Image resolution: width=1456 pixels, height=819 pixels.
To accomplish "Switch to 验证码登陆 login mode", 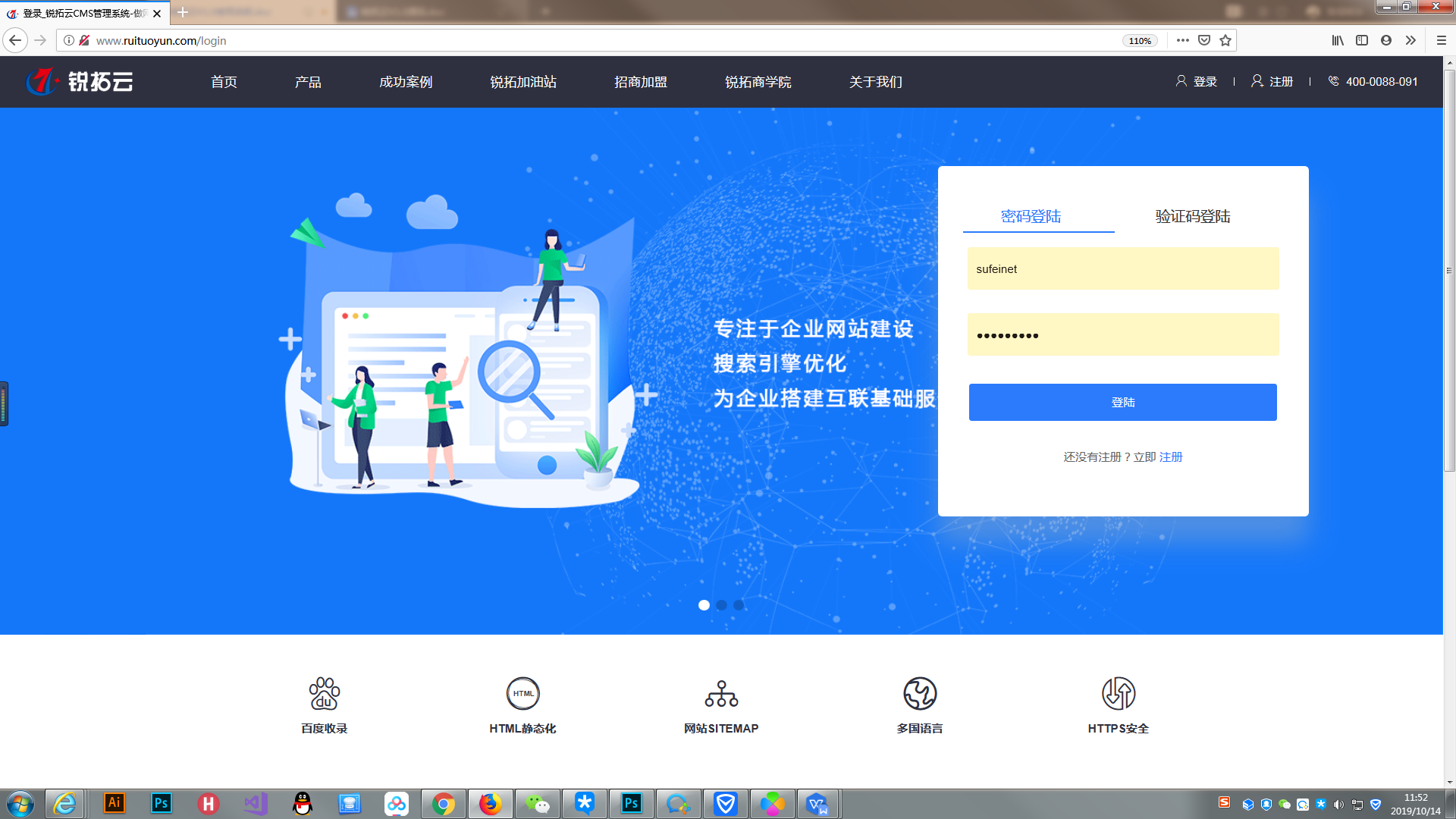I will tap(1191, 216).
